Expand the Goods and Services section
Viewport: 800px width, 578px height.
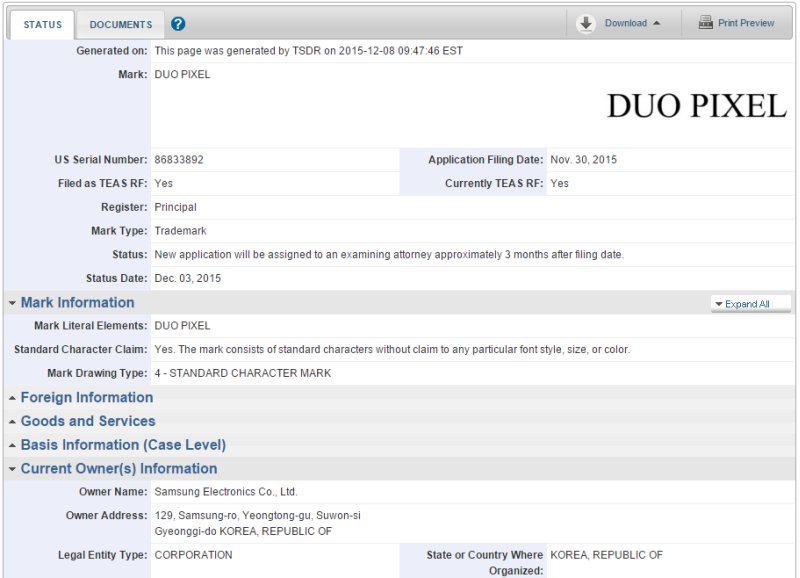click(88, 421)
